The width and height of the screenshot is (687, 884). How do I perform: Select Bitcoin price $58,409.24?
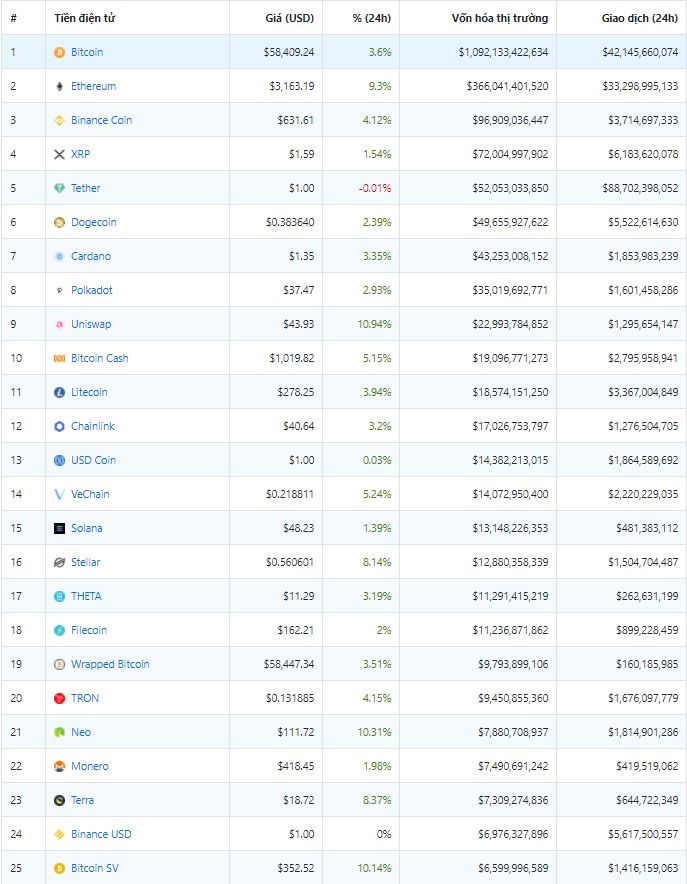289,52
